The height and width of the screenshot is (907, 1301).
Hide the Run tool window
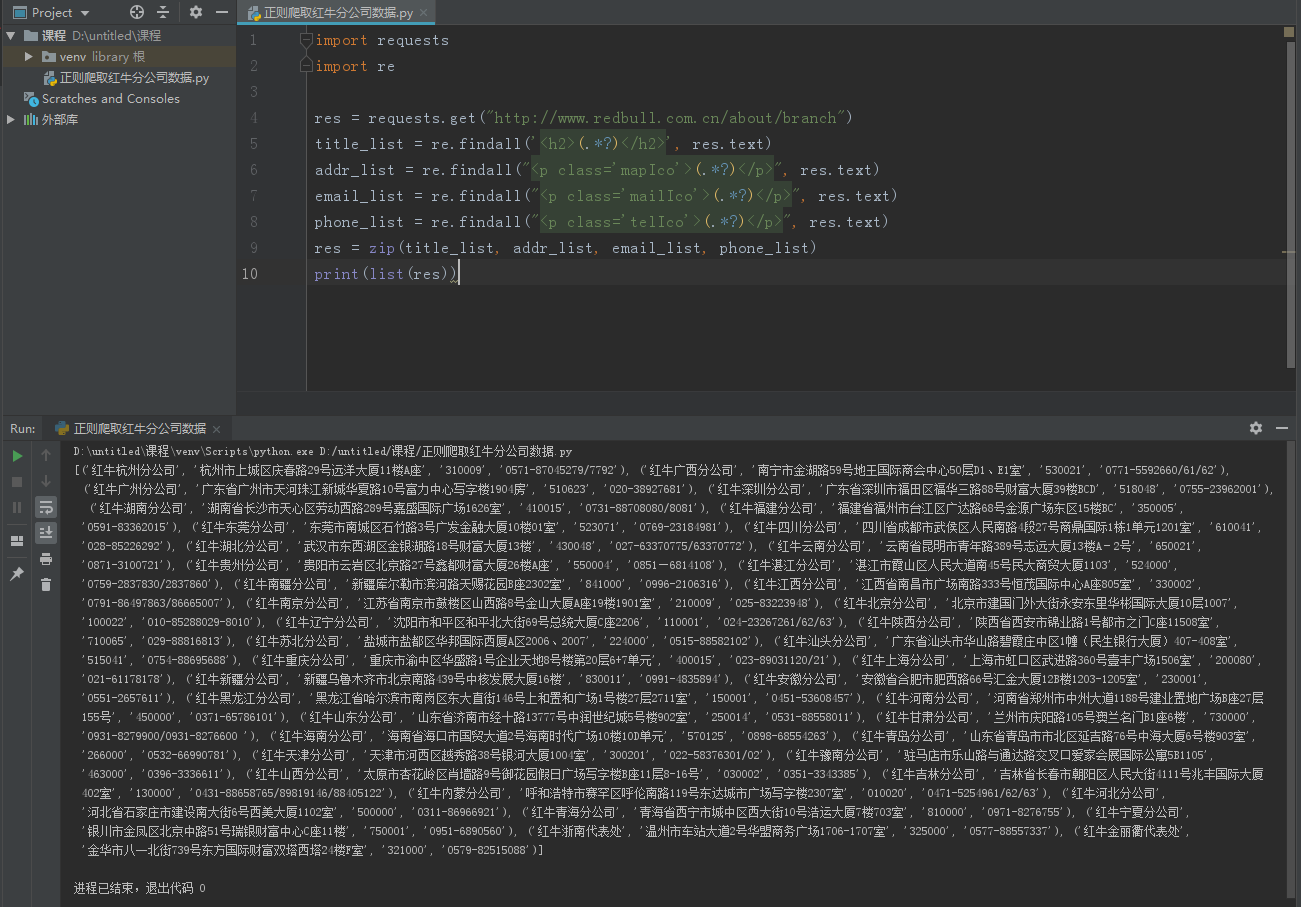pos(1282,428)
